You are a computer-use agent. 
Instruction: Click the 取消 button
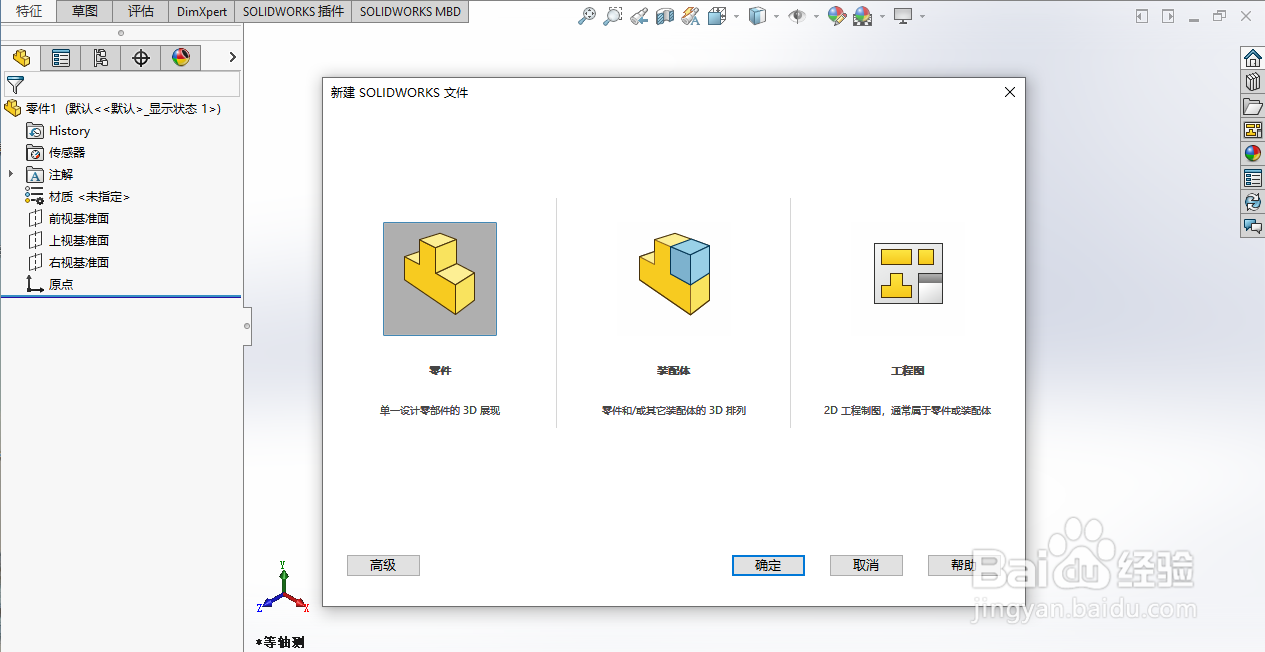coord(866,565)
